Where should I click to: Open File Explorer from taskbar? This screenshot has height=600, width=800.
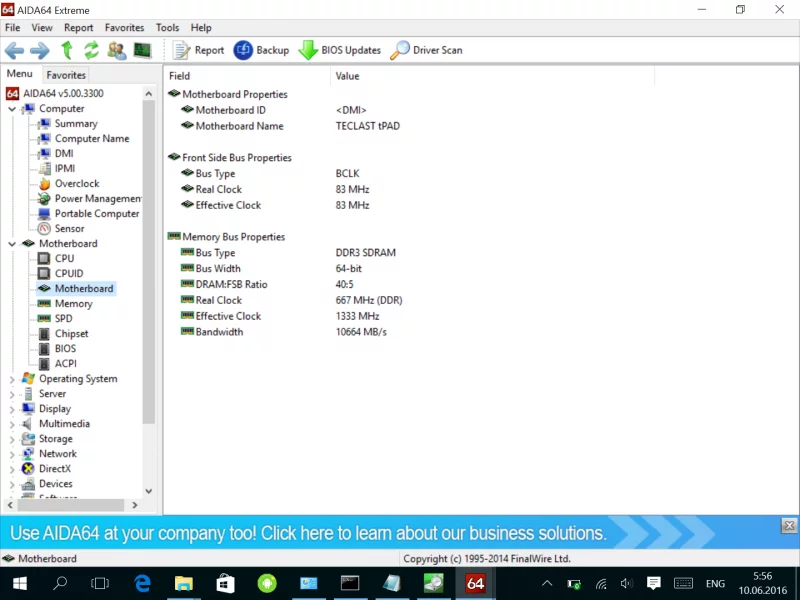(184, 583)
